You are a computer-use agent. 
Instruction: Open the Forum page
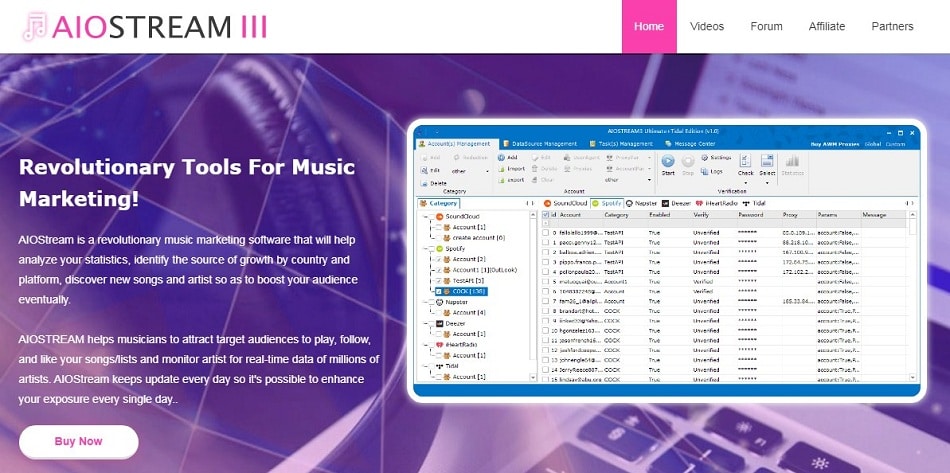[766, 27]
